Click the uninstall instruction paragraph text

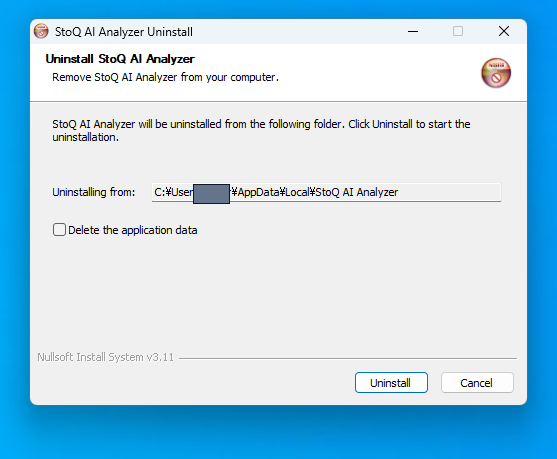click(261, 130)
